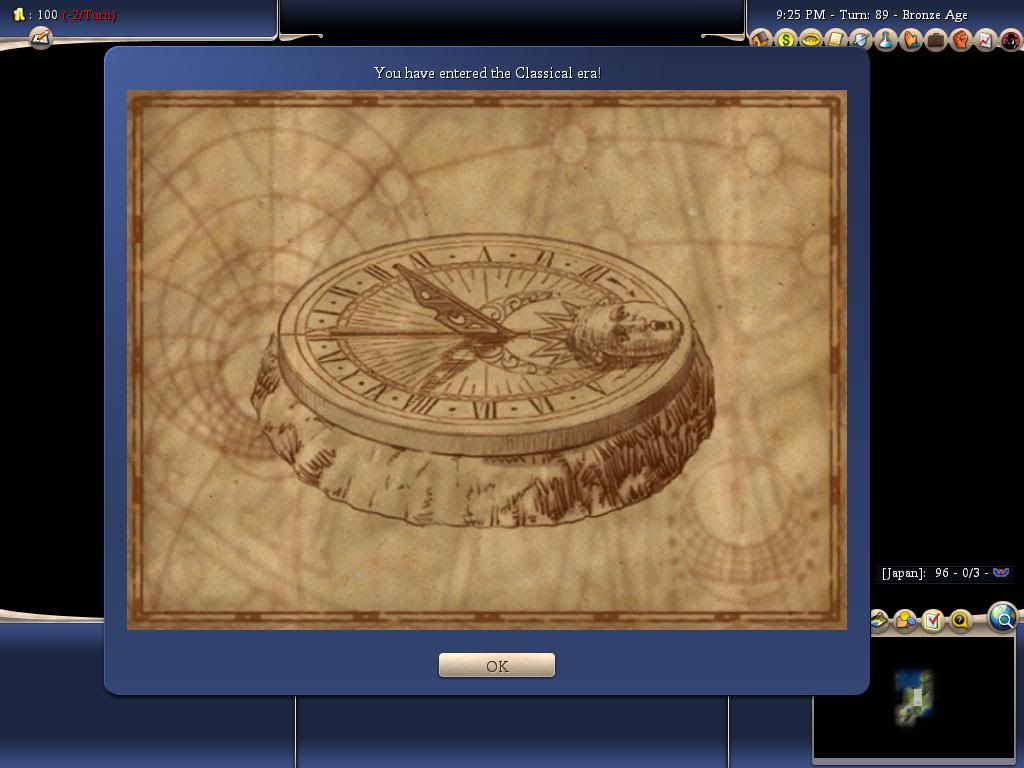Open the Civics advisor gold ring icon

(810, 39)
